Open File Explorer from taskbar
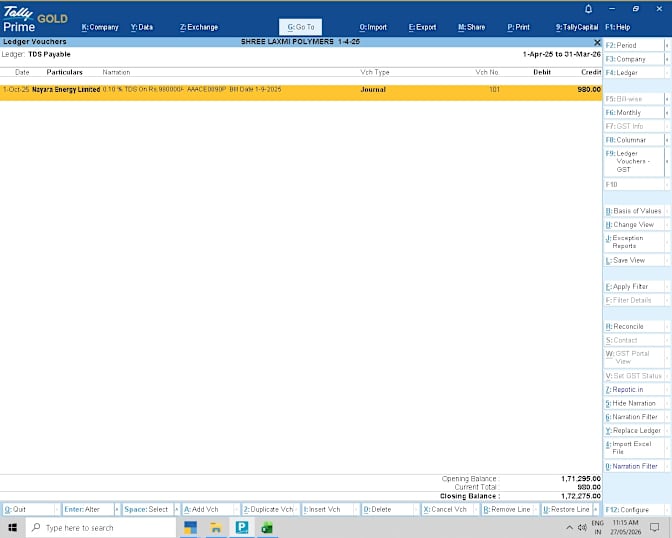Screen dimensions: 672x538 216,528
